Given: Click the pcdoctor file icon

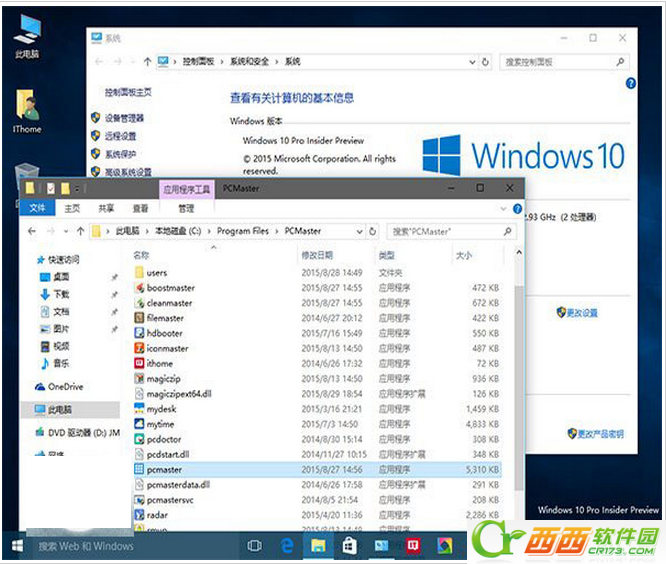Looking at the screenshot, I should pos(139,440).
